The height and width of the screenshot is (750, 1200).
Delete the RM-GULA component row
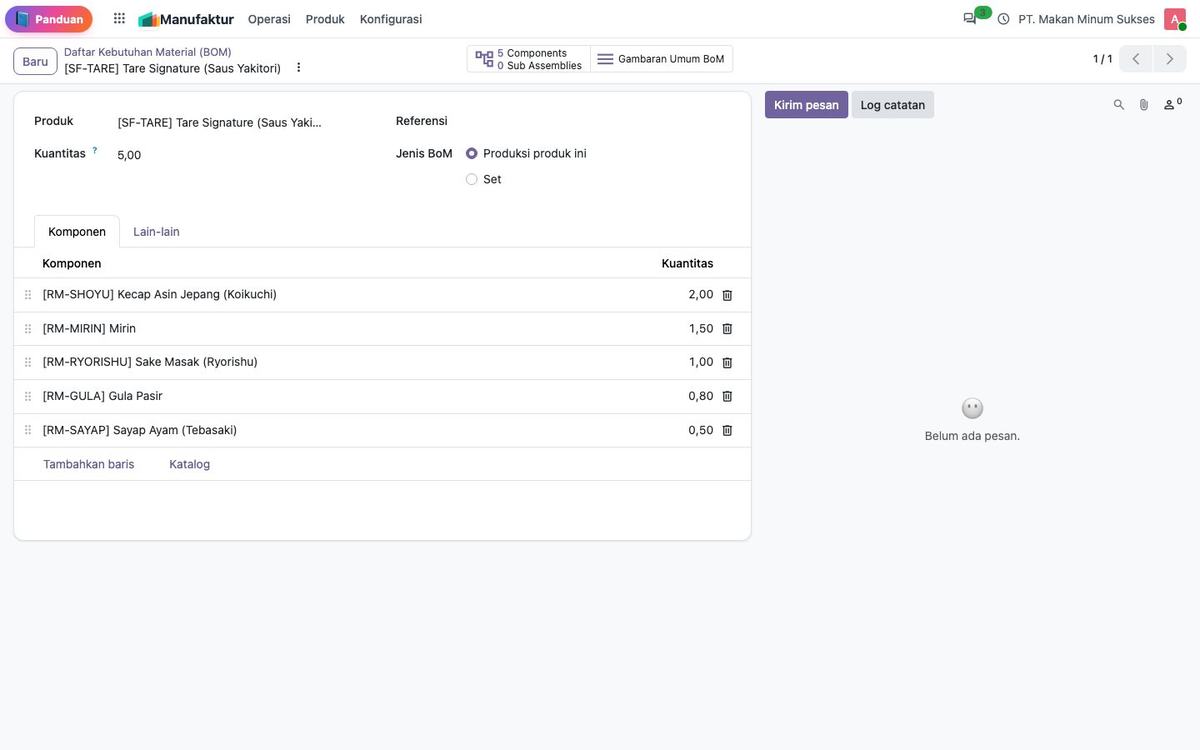click(x=727, y=397)
